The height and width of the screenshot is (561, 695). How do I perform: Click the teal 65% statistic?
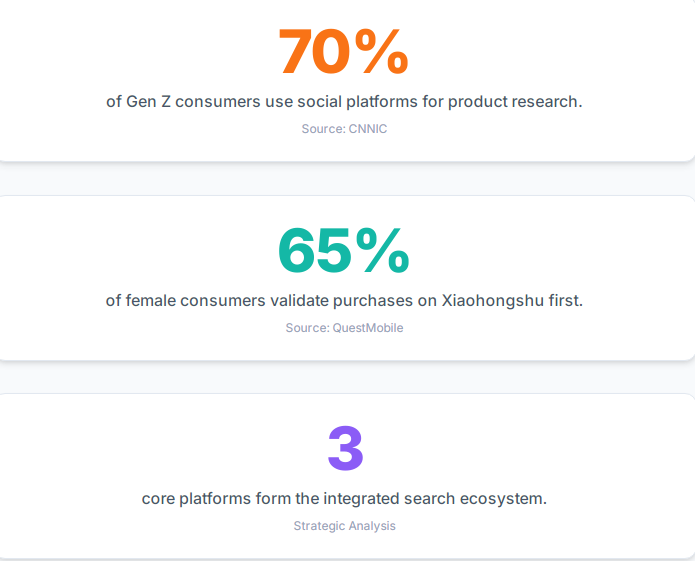point(343,251)
